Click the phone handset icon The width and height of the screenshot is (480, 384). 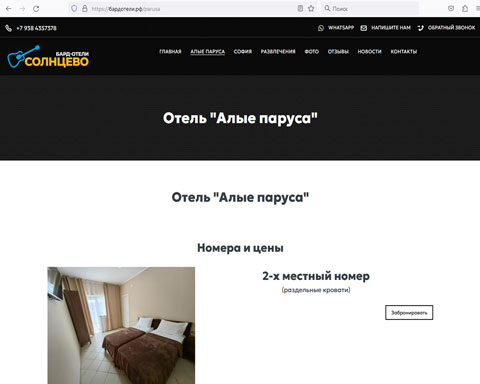tap(8, 28)
